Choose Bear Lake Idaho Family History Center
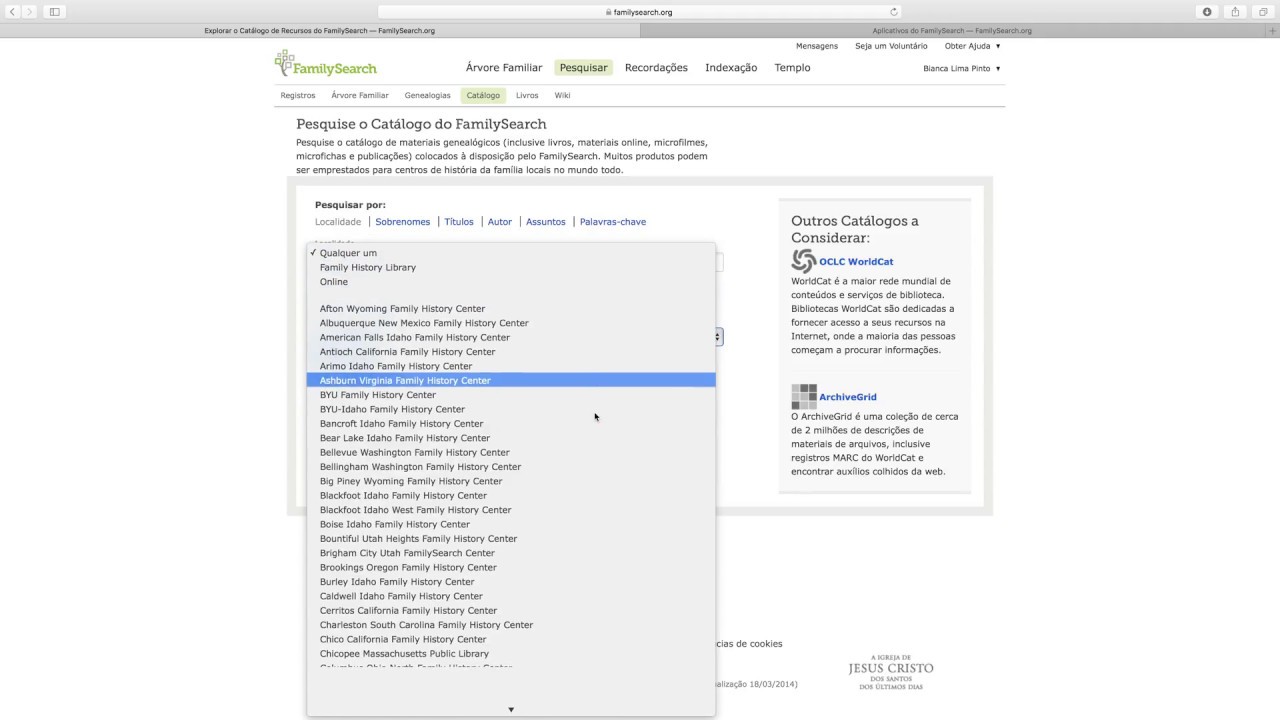The width and height of the screenshot is (1280, 720). pos(511,438)
